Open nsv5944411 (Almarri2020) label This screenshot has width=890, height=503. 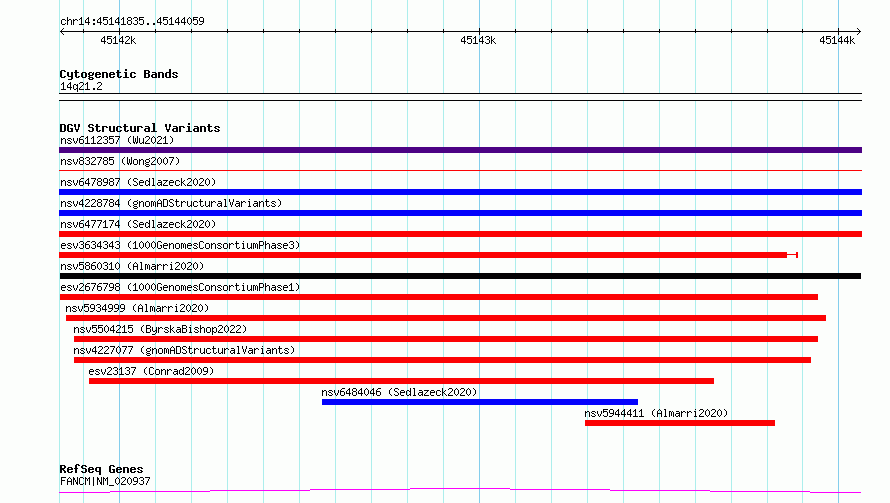point(656,413)
